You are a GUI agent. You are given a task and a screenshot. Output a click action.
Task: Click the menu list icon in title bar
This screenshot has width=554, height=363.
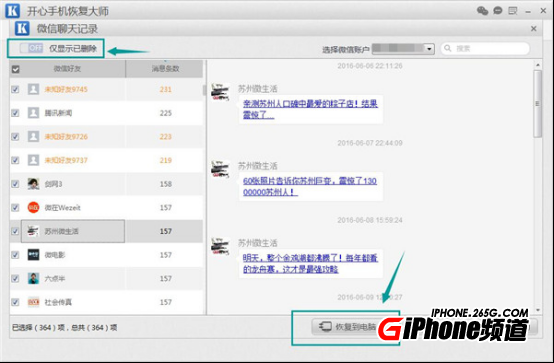pos(513,11)
